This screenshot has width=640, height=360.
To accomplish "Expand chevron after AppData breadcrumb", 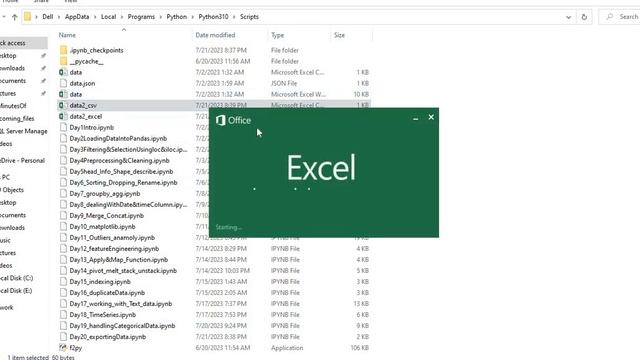I will [95, 17].
